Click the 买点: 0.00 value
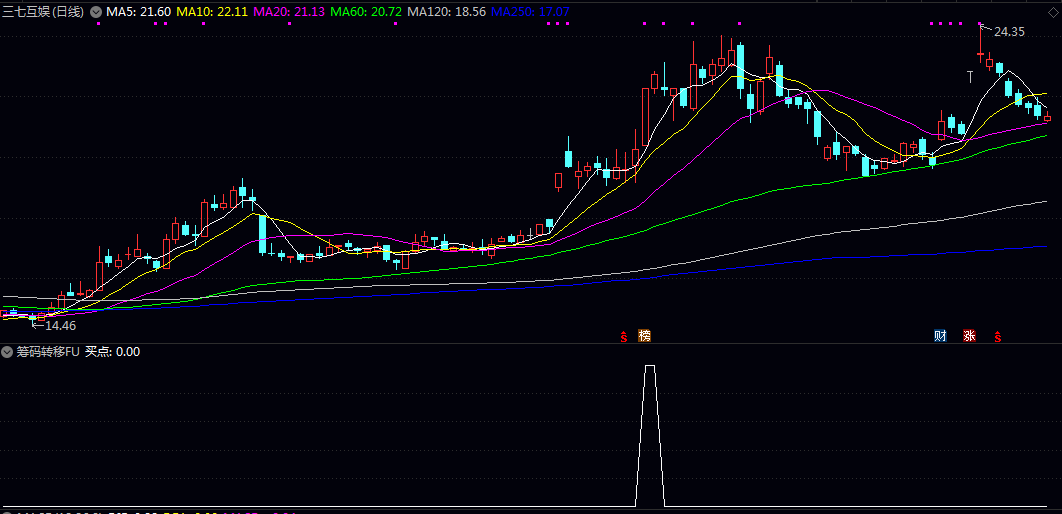The width and height of the screenshot is (1062, 514). pyautogui.click(x=112, y=352)
